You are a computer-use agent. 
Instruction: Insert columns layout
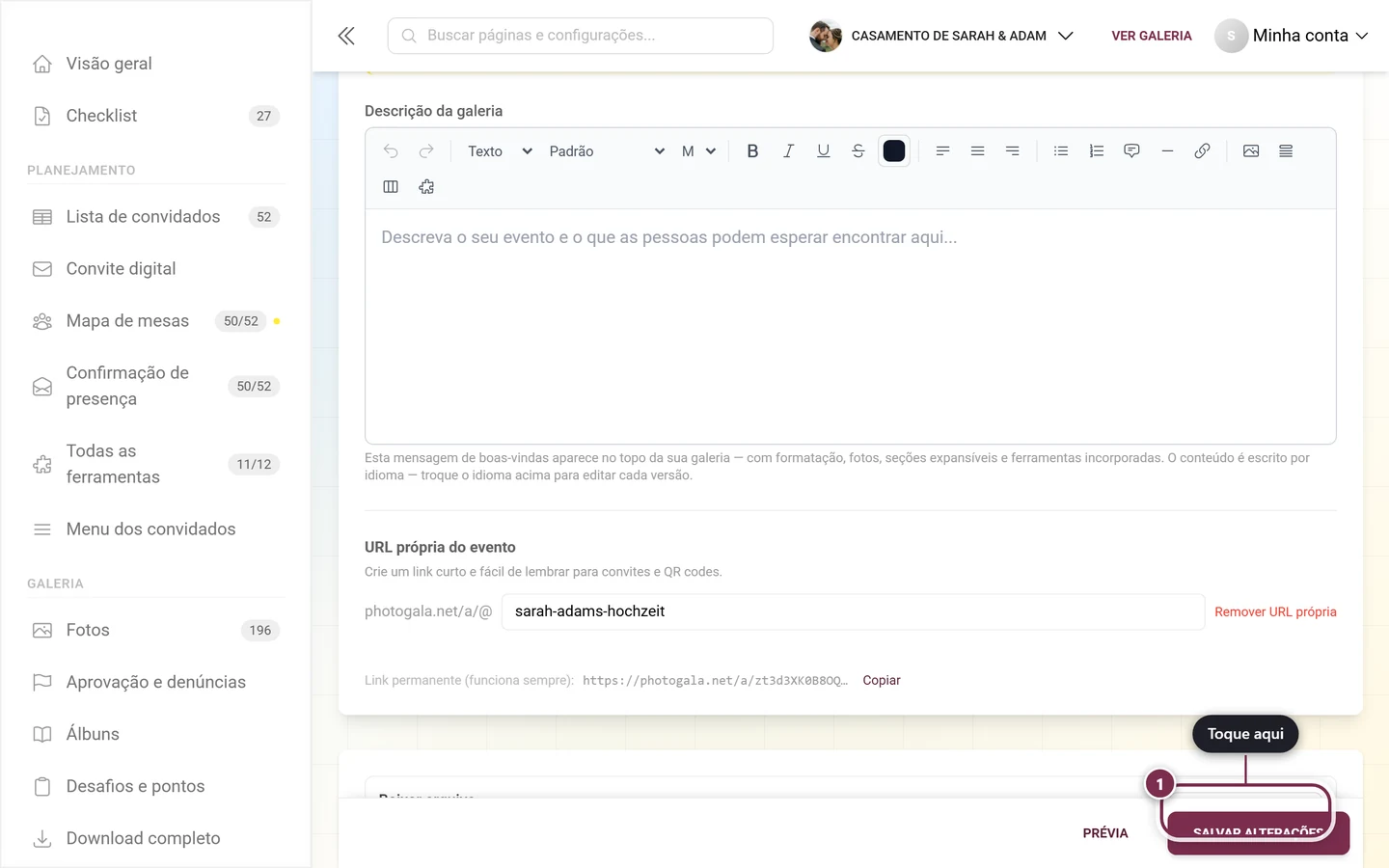391,187
